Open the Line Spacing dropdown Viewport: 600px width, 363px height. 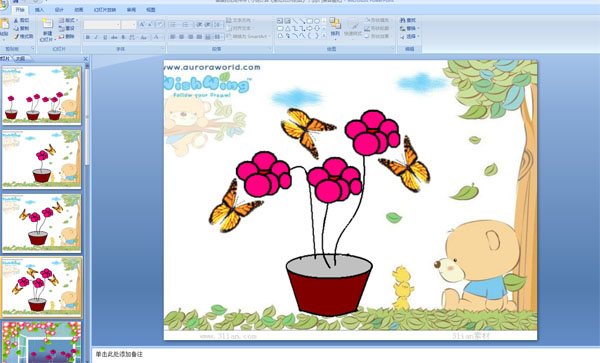[218, 25]
